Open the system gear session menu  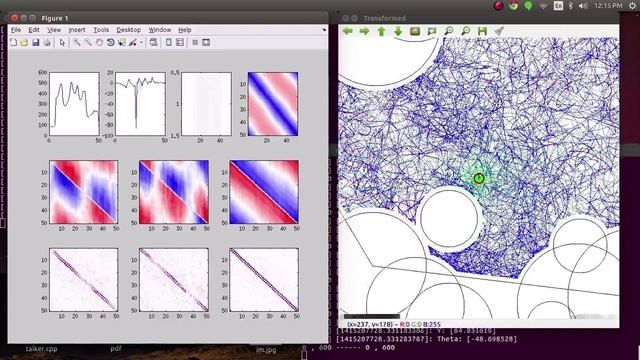[x=632, y=6]
